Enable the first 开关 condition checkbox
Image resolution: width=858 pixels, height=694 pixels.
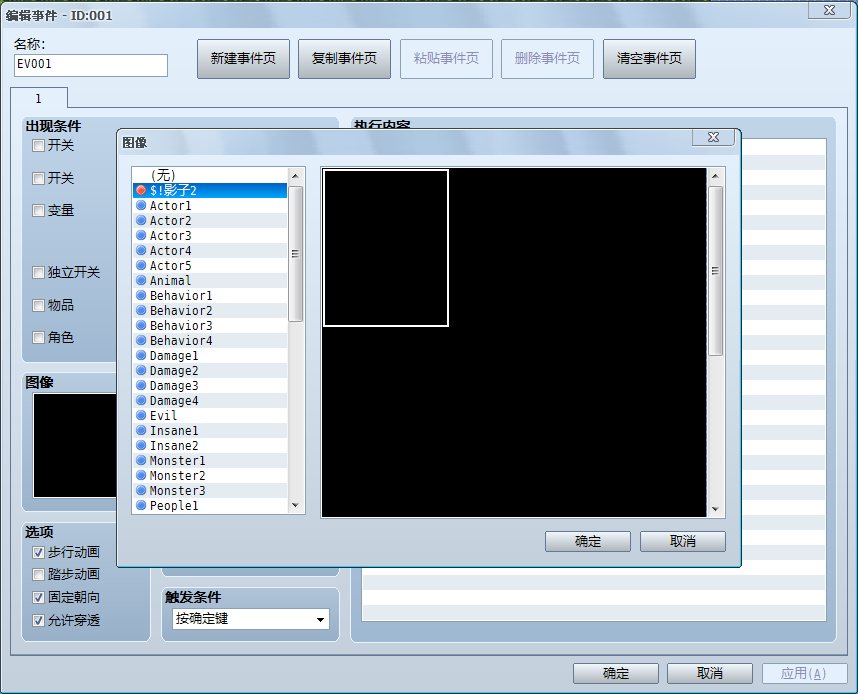[38, 146]
